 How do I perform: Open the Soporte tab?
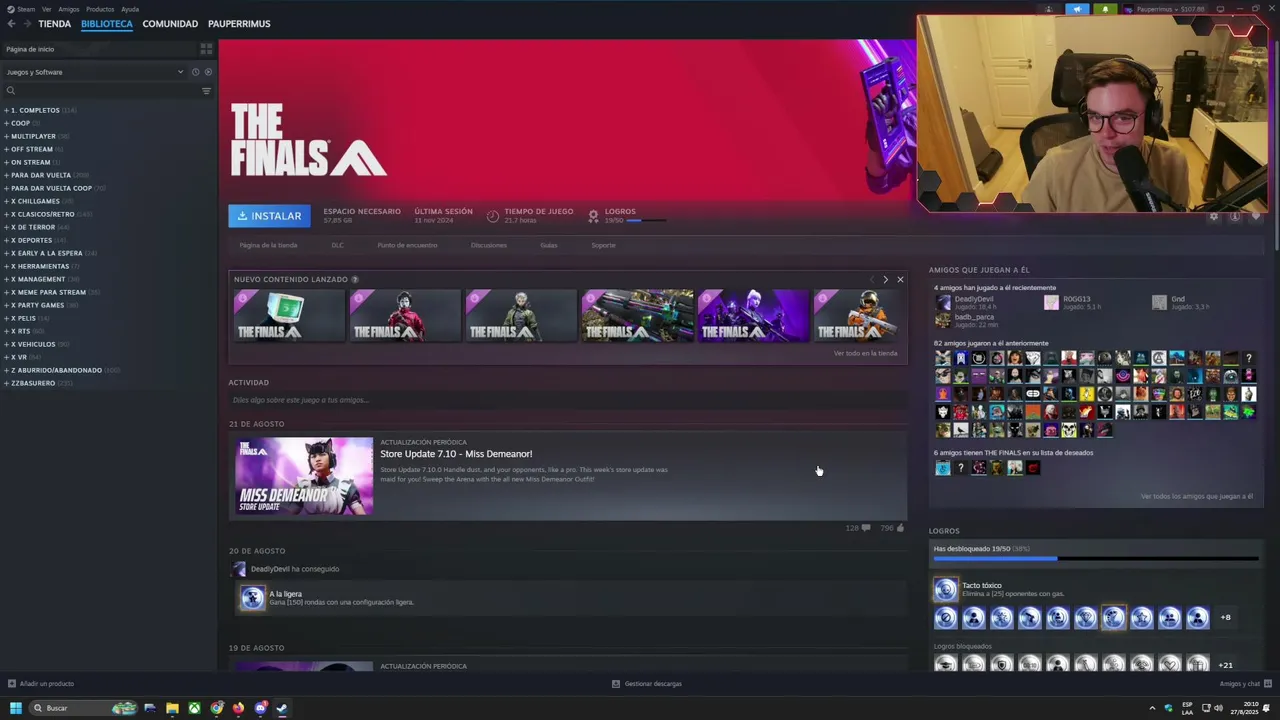click(x=603, y=245)
